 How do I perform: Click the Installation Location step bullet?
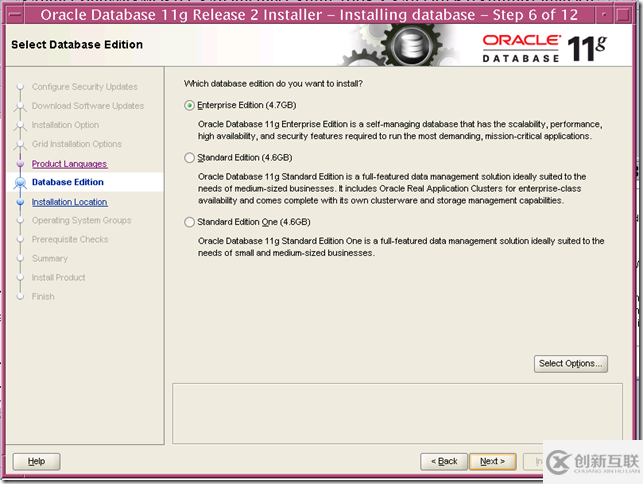point(20,202)
